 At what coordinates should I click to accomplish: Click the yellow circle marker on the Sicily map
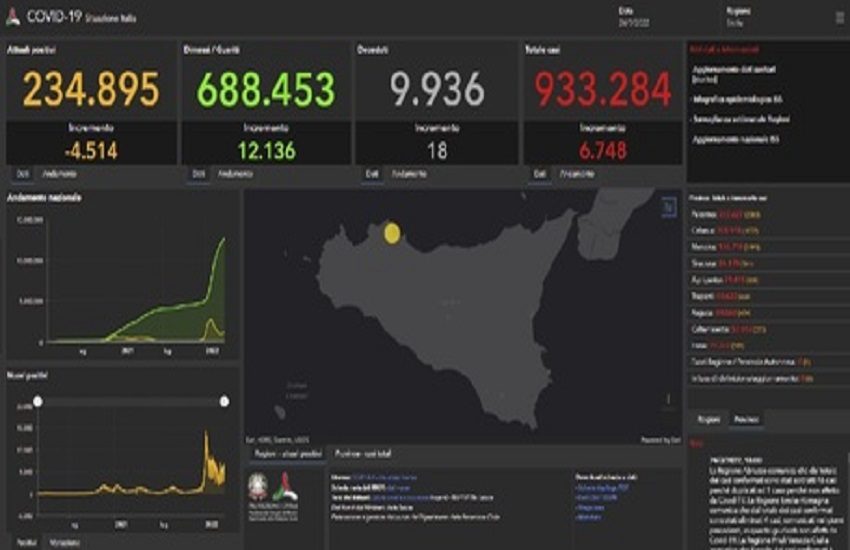[x=392, y=232]
